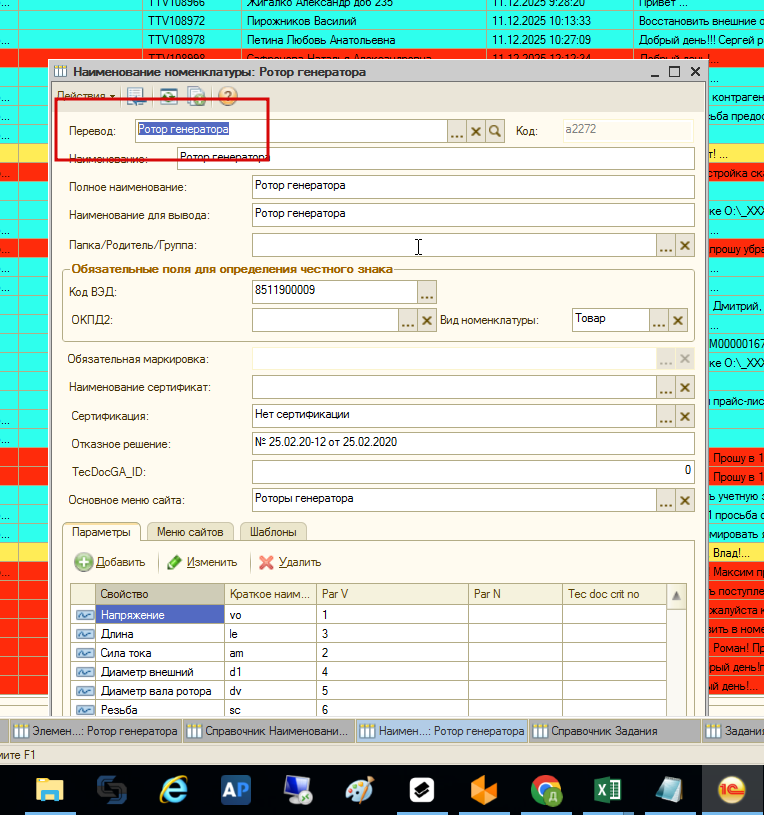Select background row Петина Любовь Анатольевна
This screenshot has width=764, height=815.
tap(382, 40)
